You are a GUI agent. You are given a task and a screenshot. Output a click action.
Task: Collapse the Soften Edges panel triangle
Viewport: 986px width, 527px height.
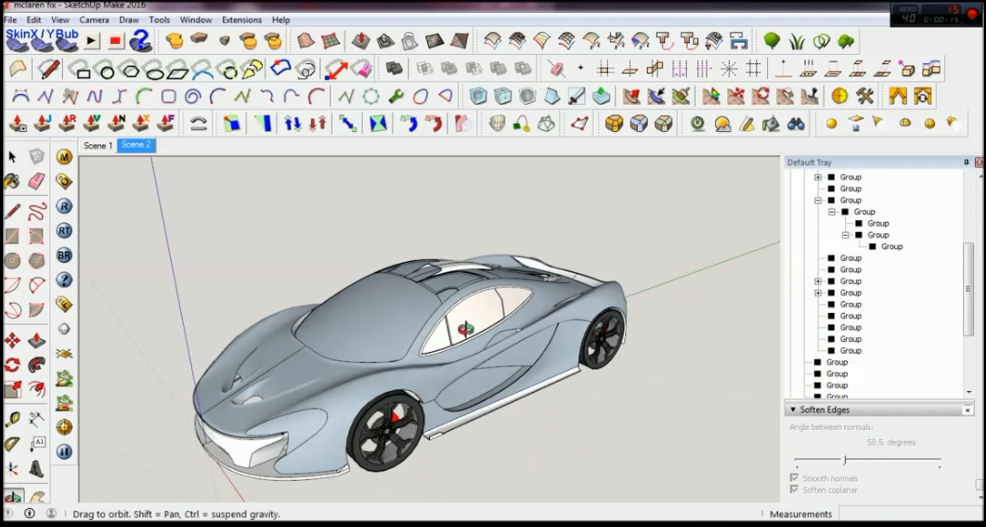(793, 410)
